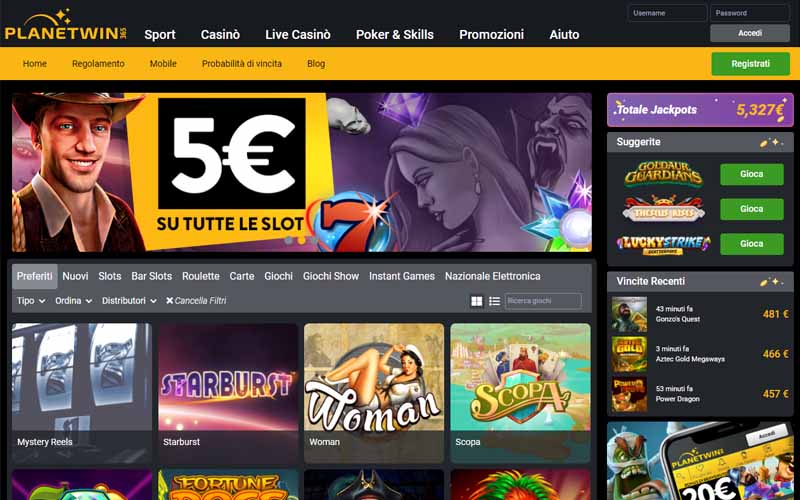Open the Starburst game thumbnail
The image size is (800, 500).
point(228,393)
